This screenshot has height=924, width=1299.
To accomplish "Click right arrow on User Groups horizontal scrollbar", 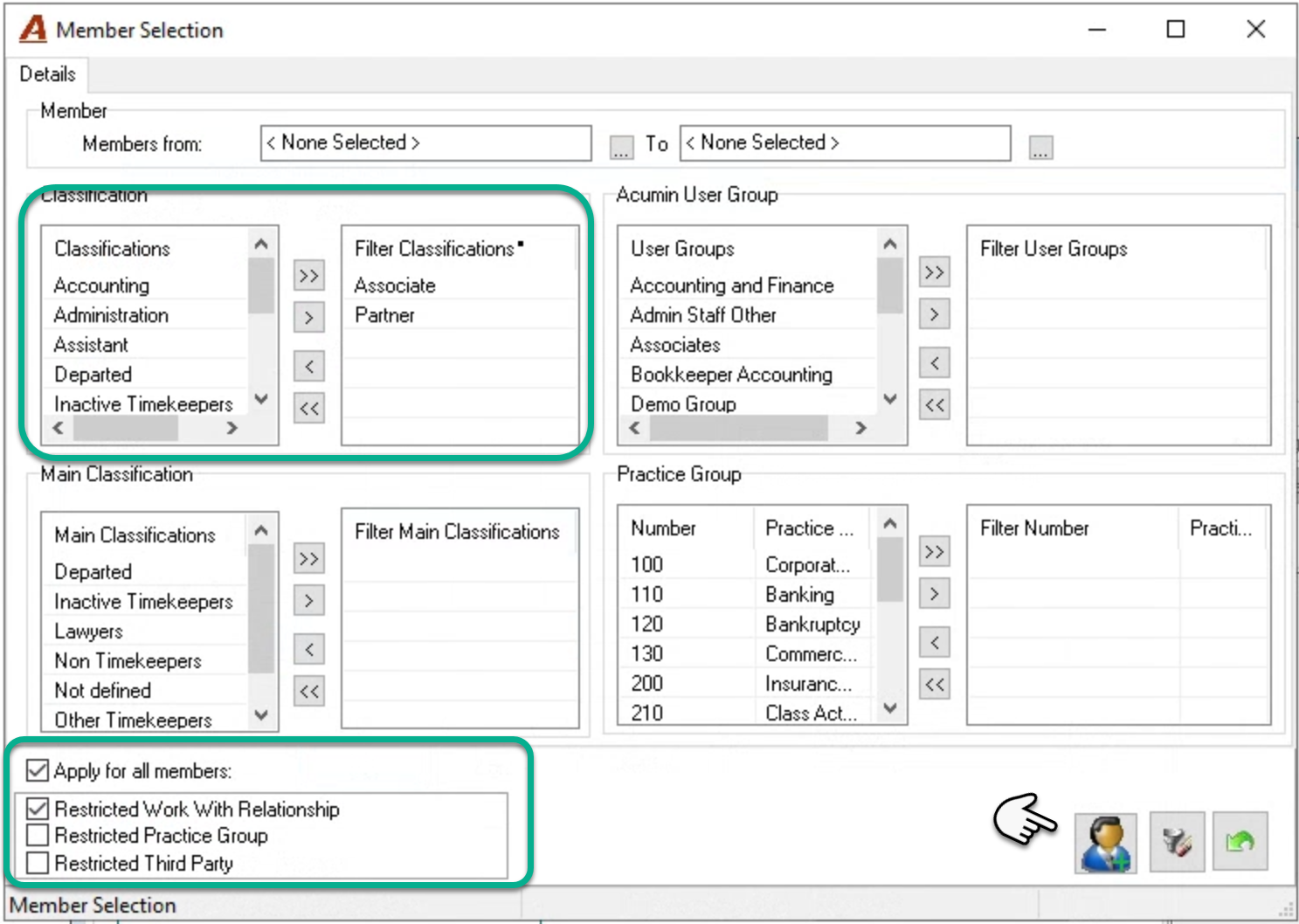I will (x=861, y=428).
